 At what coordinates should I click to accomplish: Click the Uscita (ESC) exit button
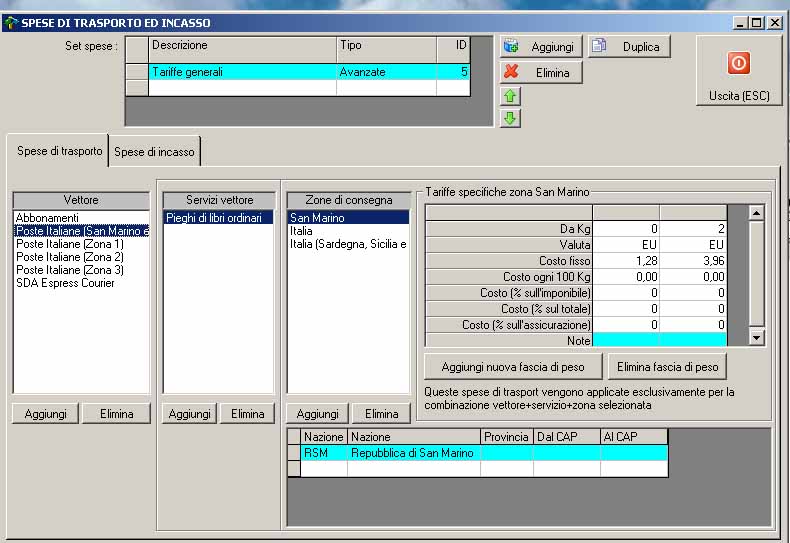pyautogui.click(x=739, y=70)
